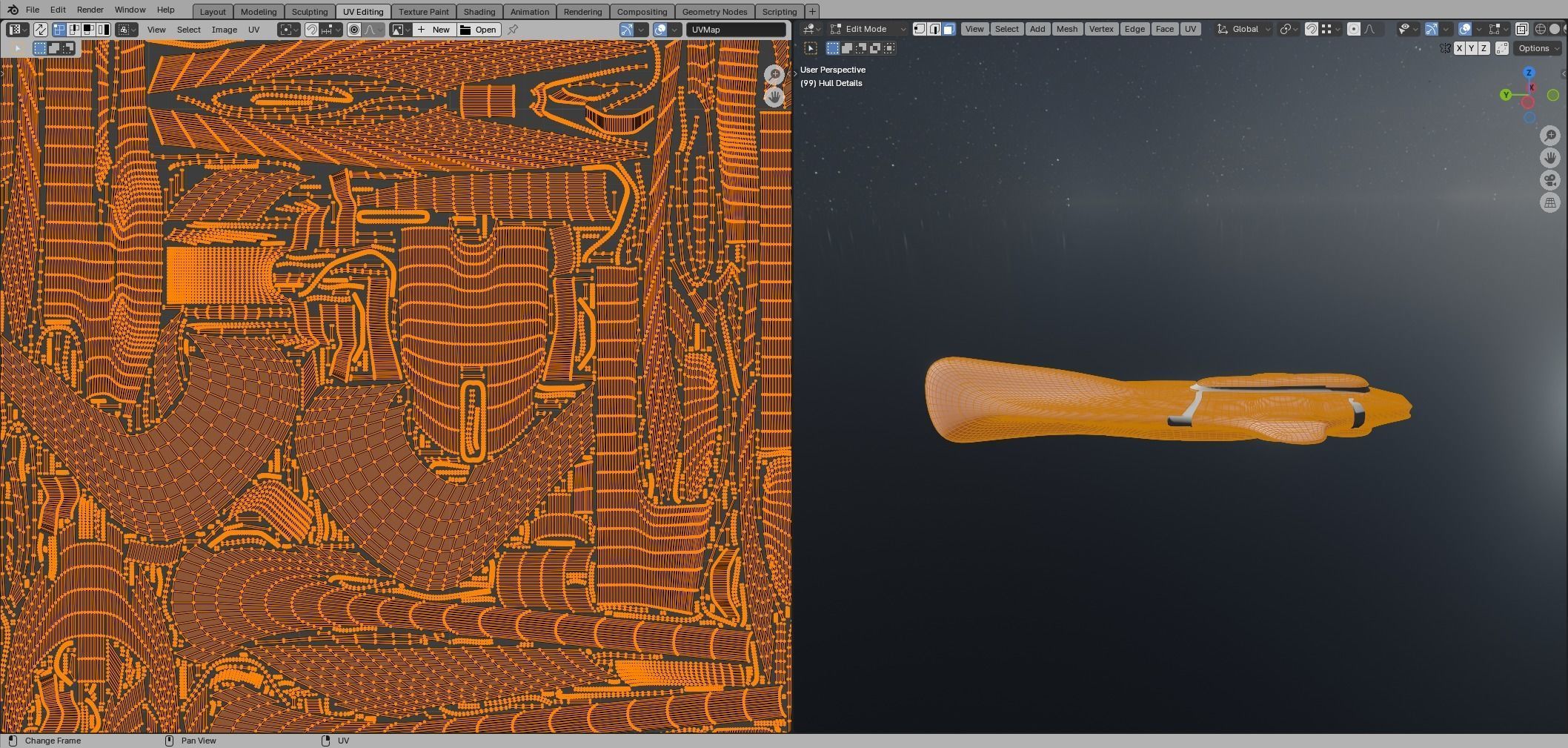The image size is (1568, 748).
Task: Add a new workspace with plus tab
Action: [812, 12]
